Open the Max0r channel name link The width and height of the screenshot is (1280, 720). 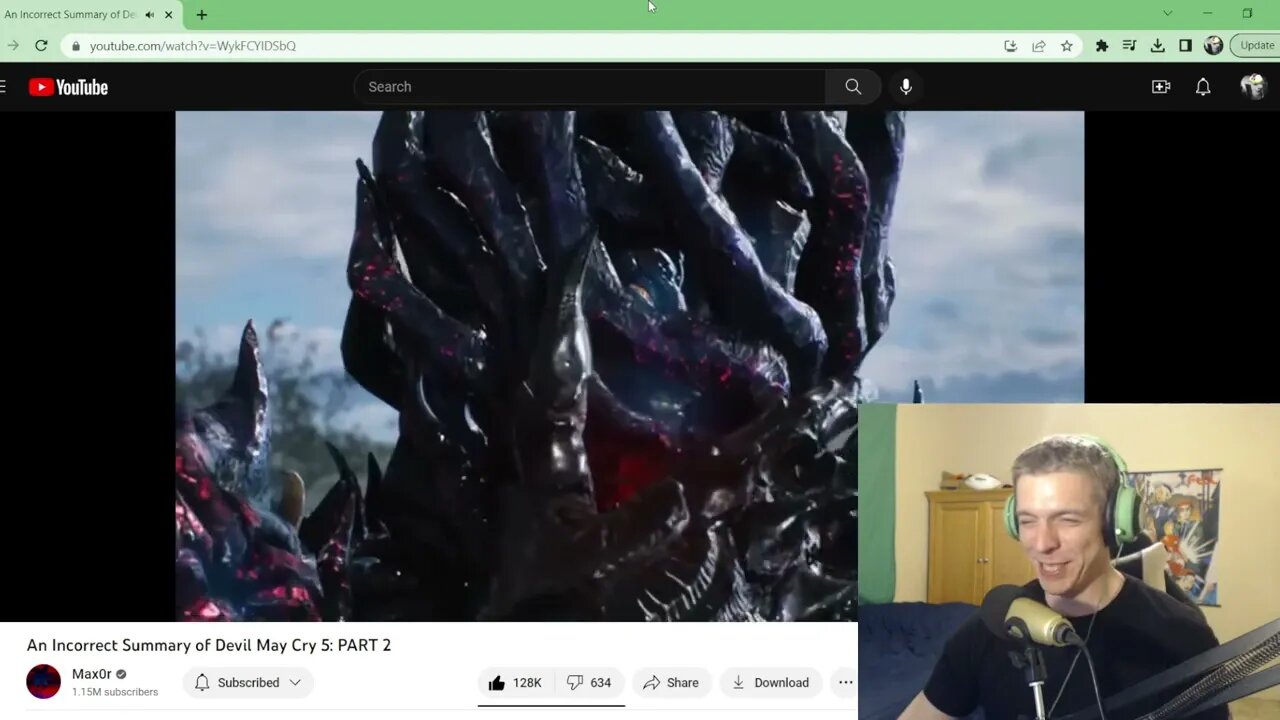[x=92, y=674]
